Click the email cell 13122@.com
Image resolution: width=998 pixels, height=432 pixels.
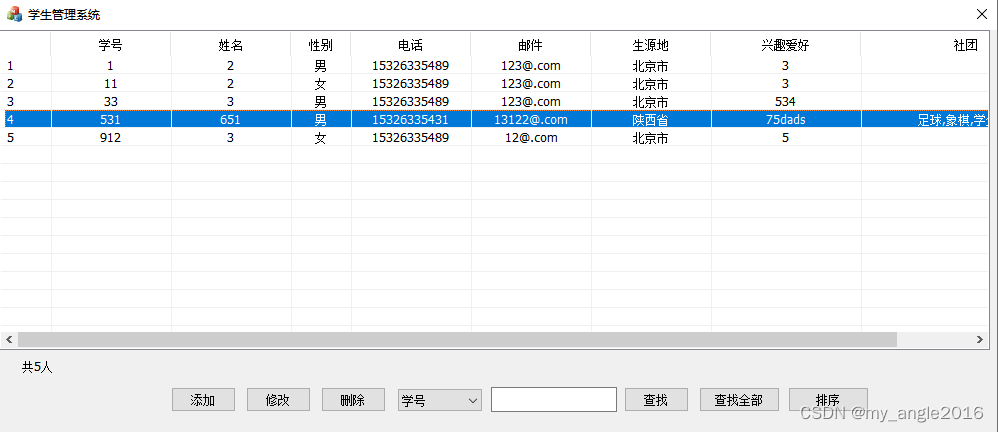[x=530, y=120]
